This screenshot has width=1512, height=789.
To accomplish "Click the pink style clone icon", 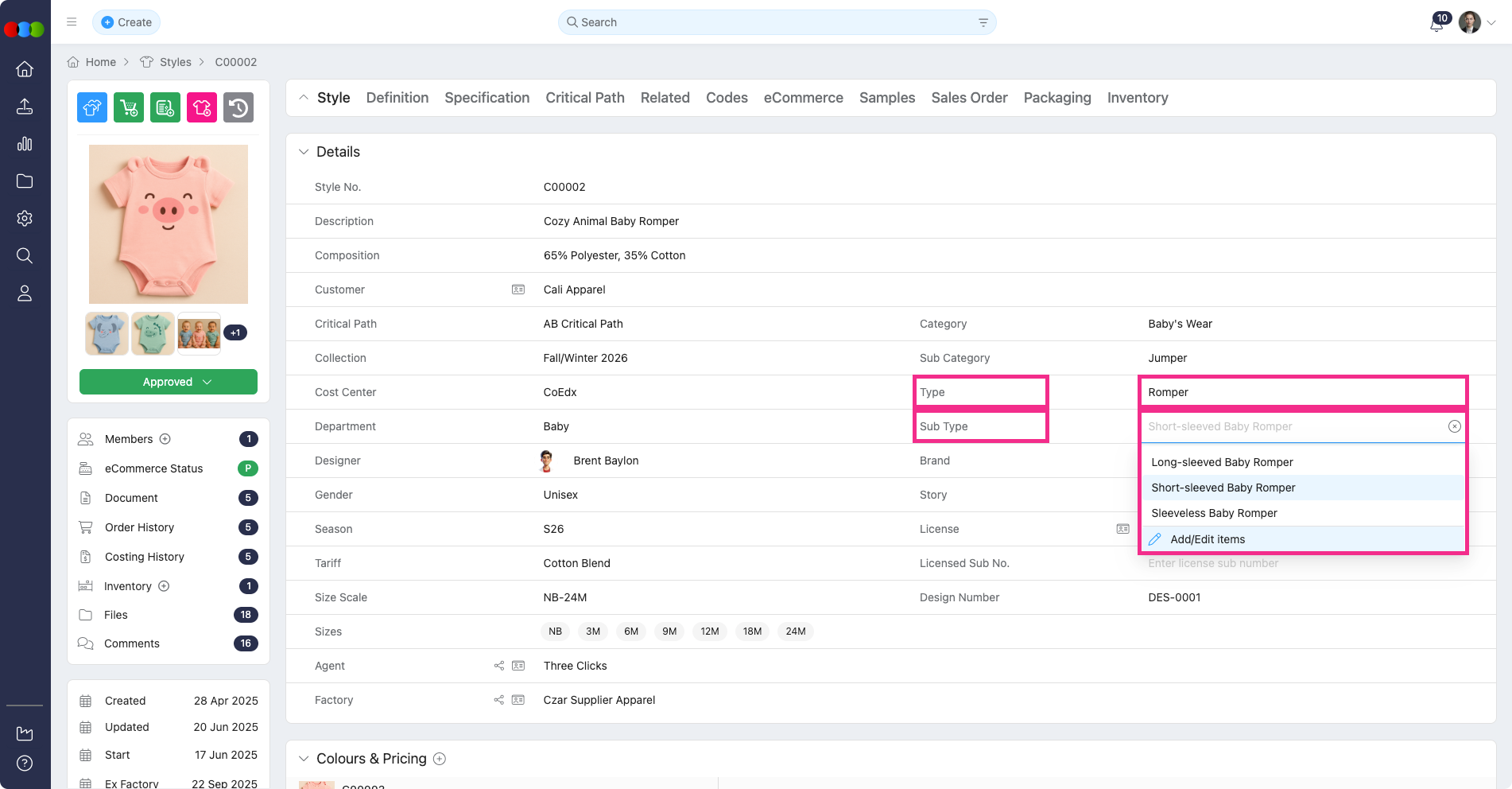I will 202,107.
